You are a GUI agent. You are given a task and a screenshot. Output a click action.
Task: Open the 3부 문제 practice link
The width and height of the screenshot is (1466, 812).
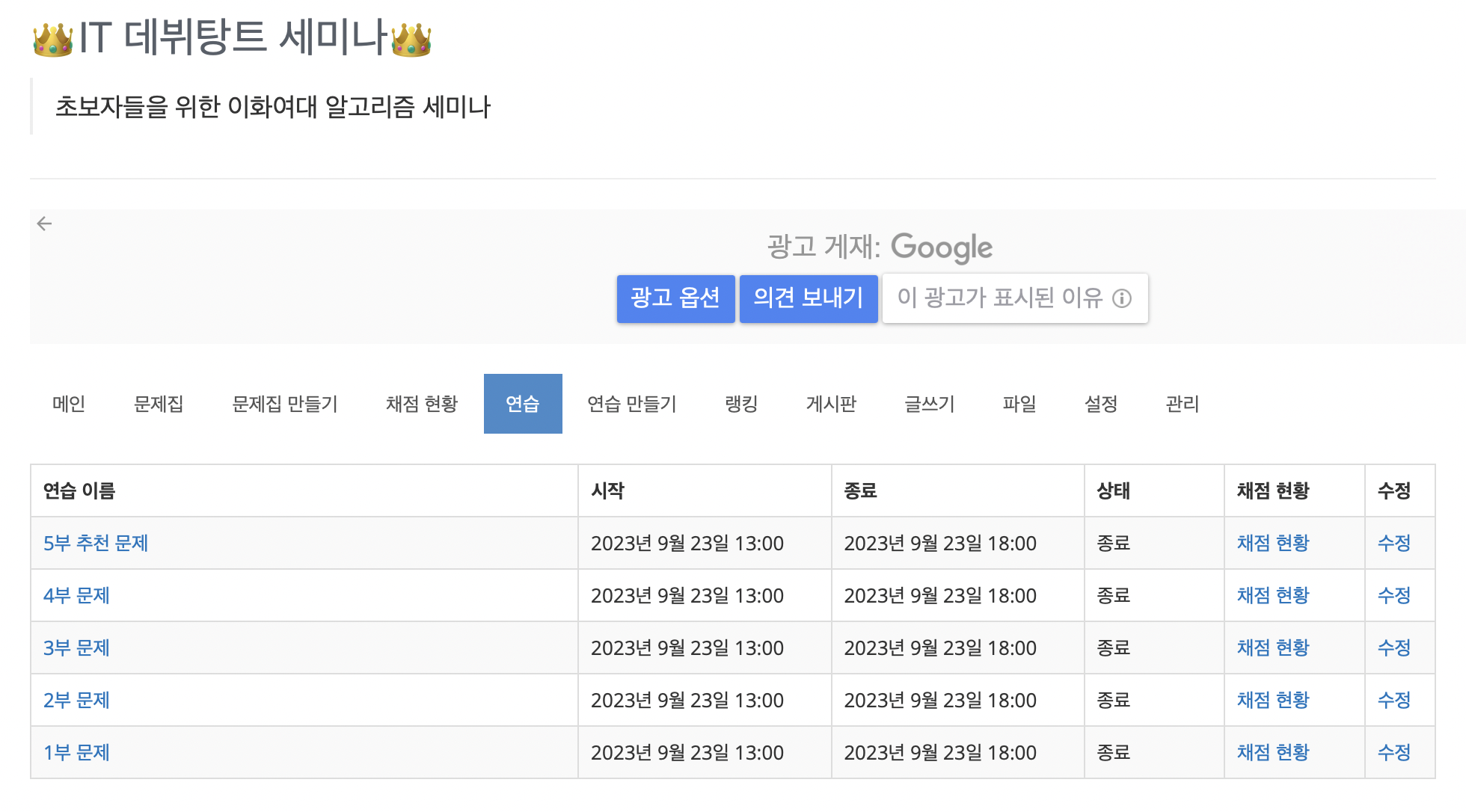click(76, 648)
